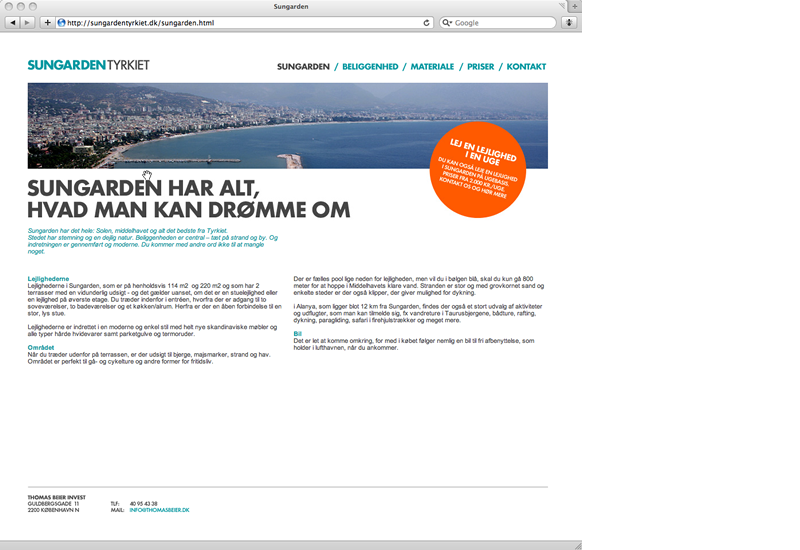Open the MATERIALE navigation item
This screenshot has height=550, width=800.
[432, 67]
